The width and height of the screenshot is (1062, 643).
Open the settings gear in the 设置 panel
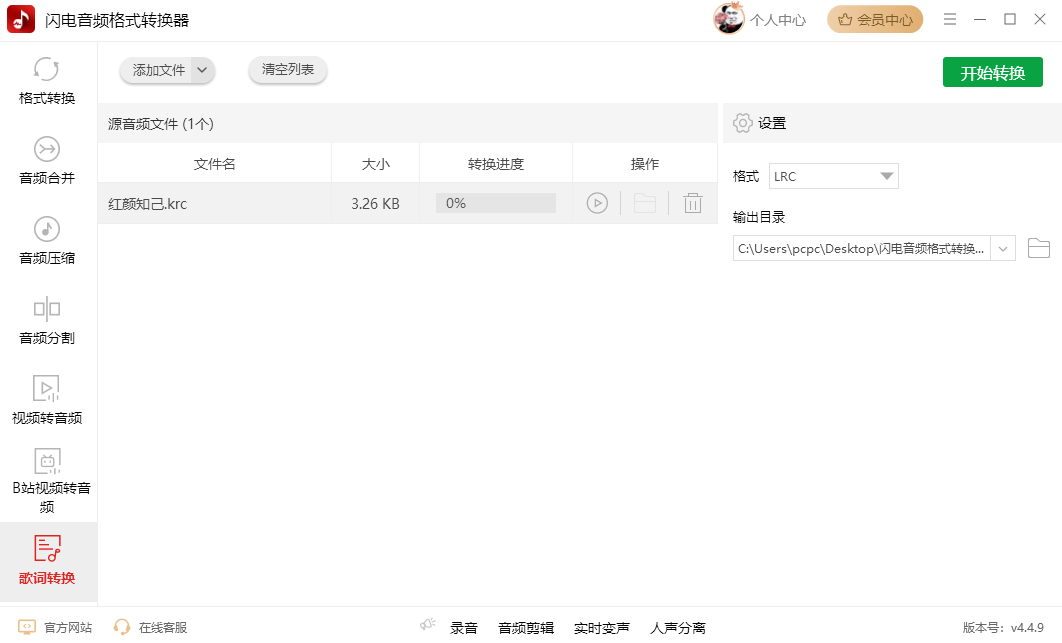pyautogui.click(x=742, y=122)
